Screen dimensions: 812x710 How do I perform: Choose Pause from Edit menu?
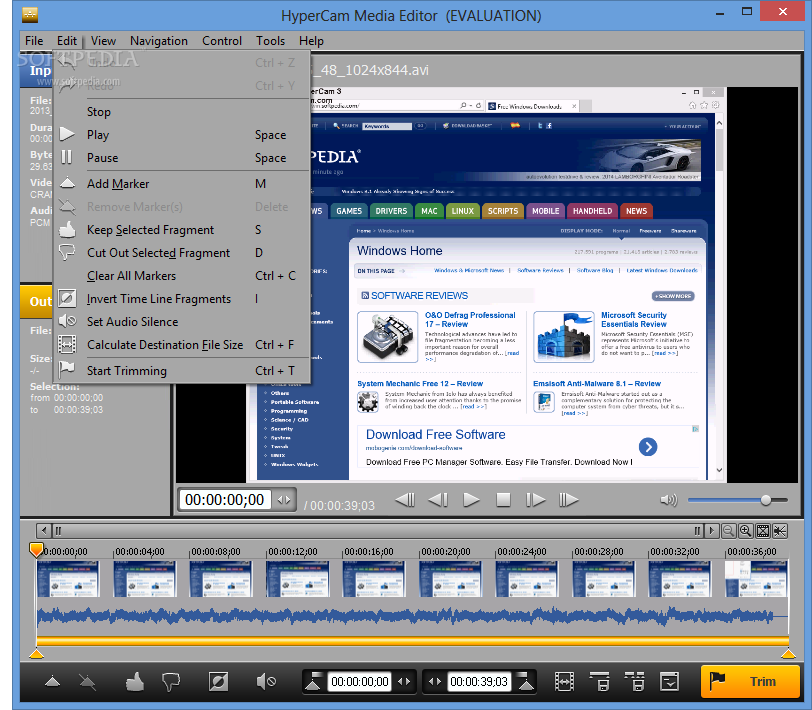pyautogui.click(x=181, y=157)
